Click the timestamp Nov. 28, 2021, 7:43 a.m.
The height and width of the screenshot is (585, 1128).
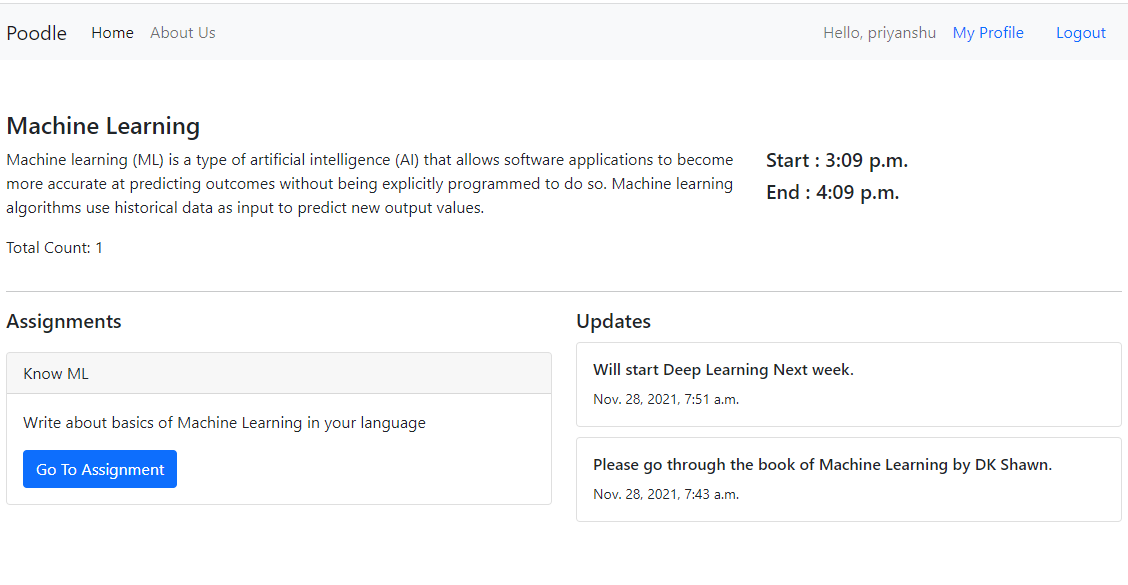point(665,493)
